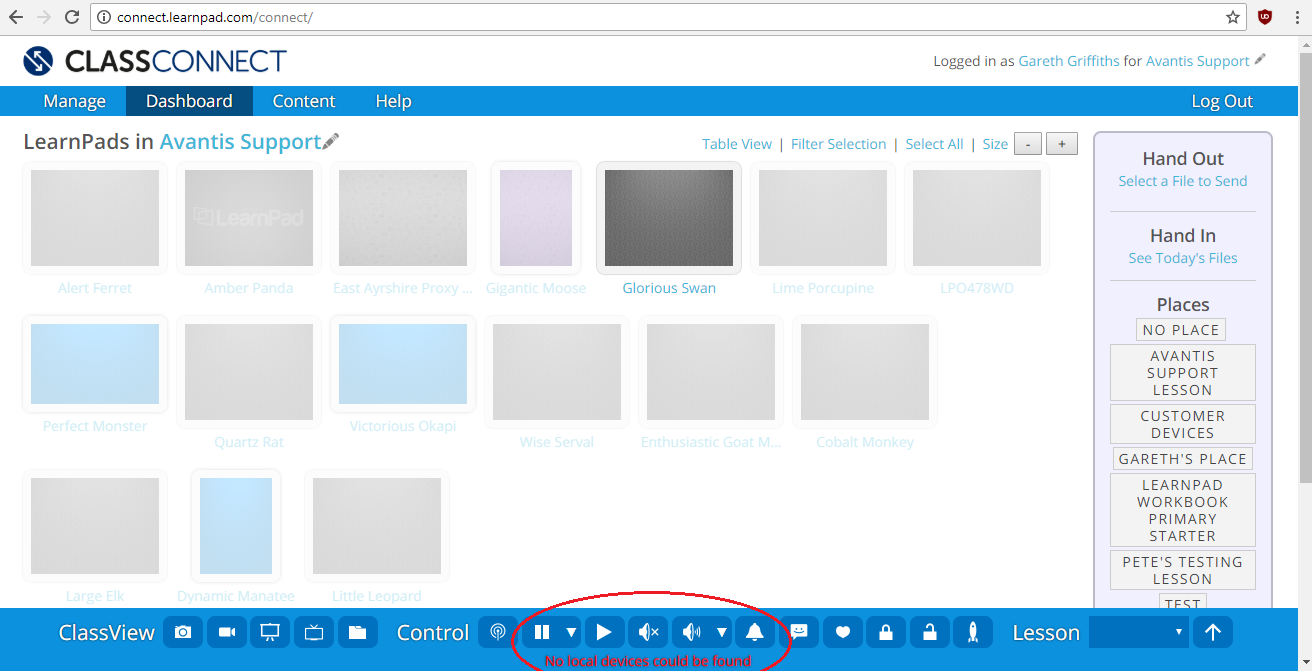1312x671 pixels.
Task: Select PETE'S TESTING LESSON place
Action: point(1183,570)
